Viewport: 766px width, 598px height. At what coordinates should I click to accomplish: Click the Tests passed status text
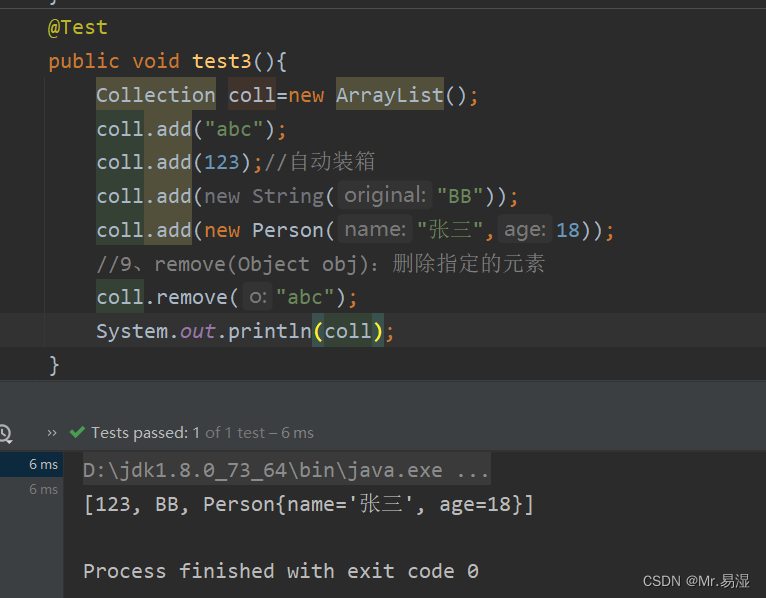pyautogui.click(x=202, y=433)
